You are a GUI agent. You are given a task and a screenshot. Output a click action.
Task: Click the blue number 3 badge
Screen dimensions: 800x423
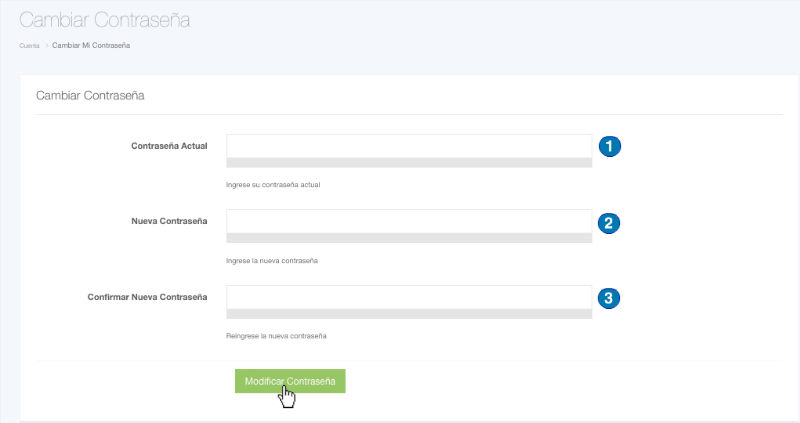pos(610,297)
